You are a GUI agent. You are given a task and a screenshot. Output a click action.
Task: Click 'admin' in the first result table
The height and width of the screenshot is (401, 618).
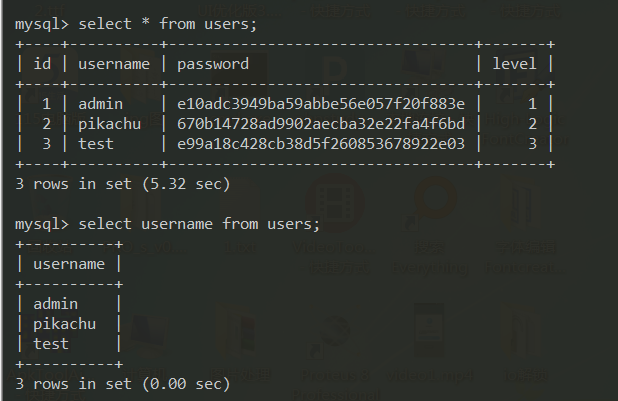[99, 103]
